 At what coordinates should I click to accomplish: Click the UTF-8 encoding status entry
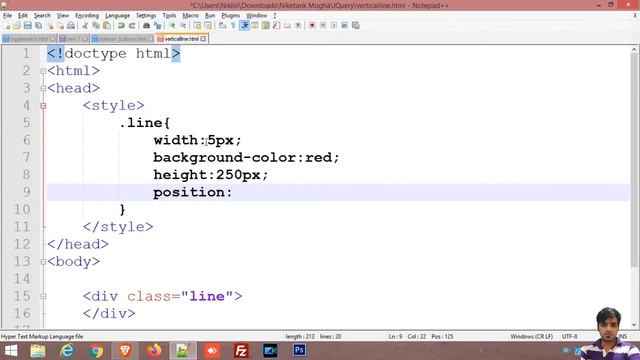coord(569,337)
